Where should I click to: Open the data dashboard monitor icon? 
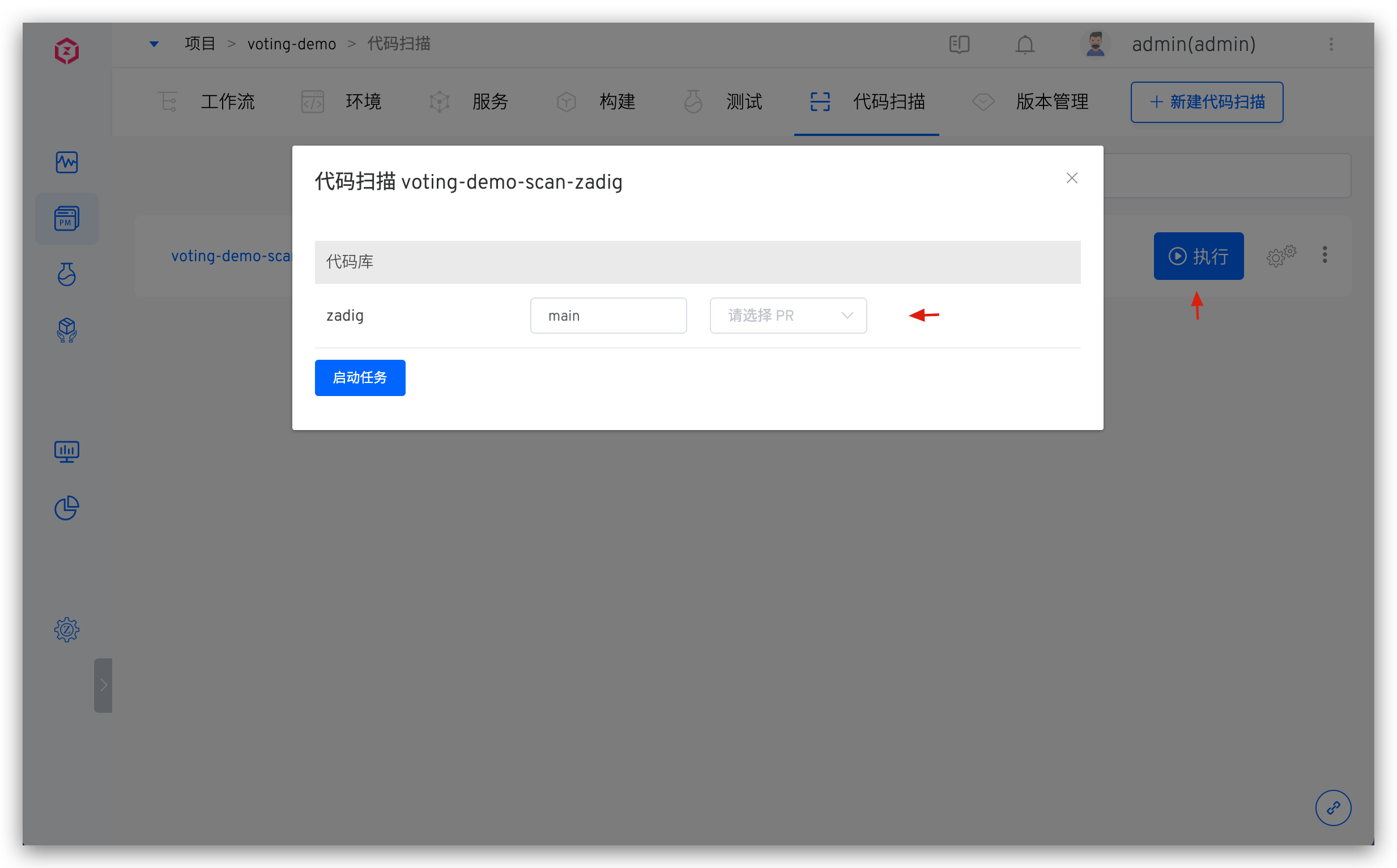point(67,452)
